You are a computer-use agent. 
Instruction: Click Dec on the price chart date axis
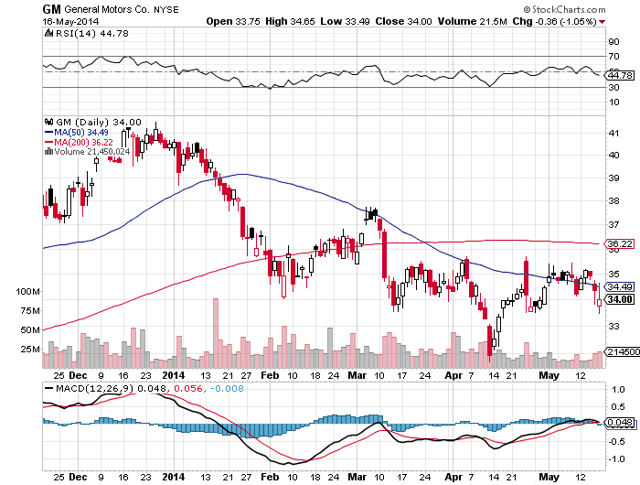coord(78,376)
